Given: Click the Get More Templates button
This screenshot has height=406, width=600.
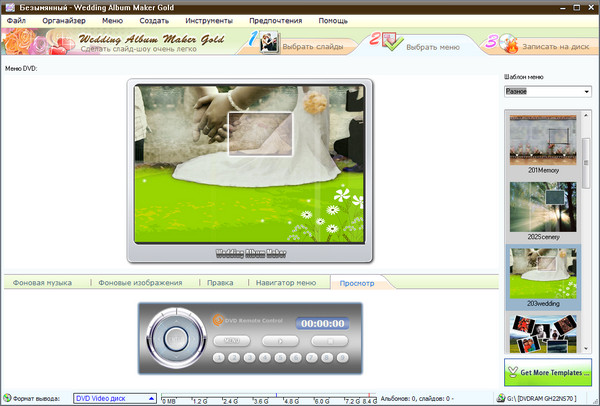Looking at the screenshot, I should pos(549,373).
